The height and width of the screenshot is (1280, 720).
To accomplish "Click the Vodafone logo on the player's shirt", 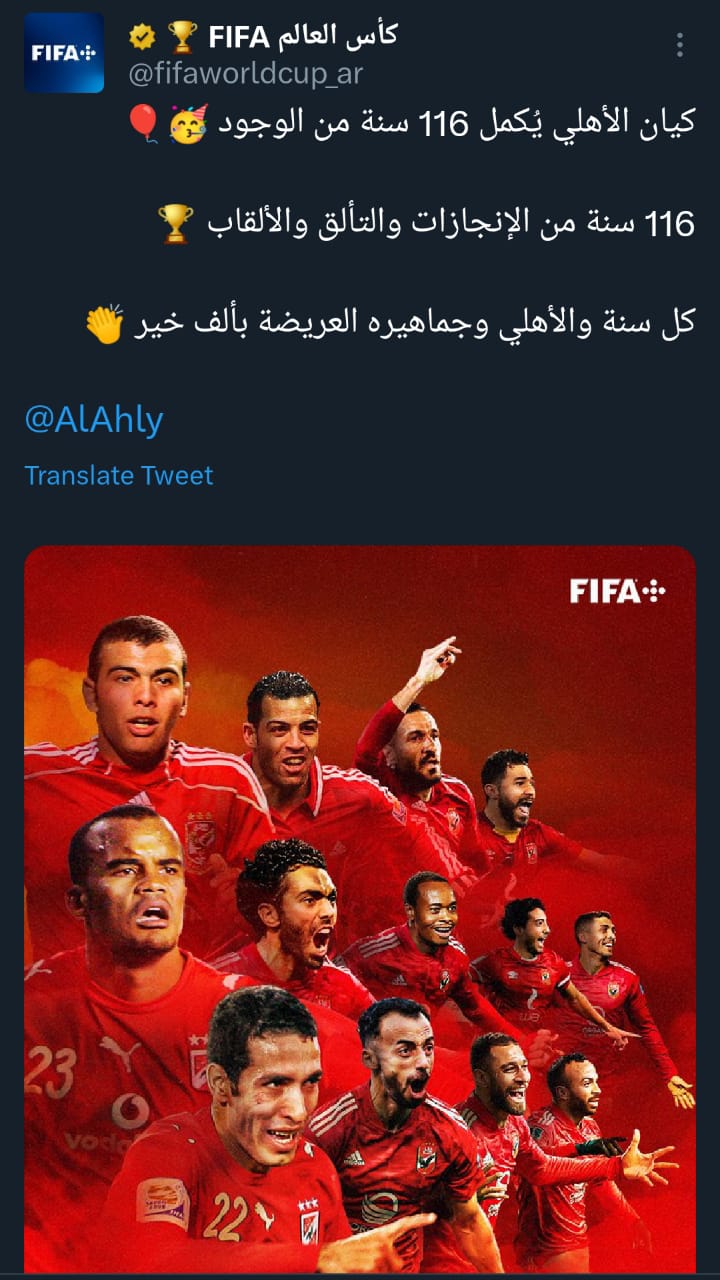I will tap(130, 1111).
